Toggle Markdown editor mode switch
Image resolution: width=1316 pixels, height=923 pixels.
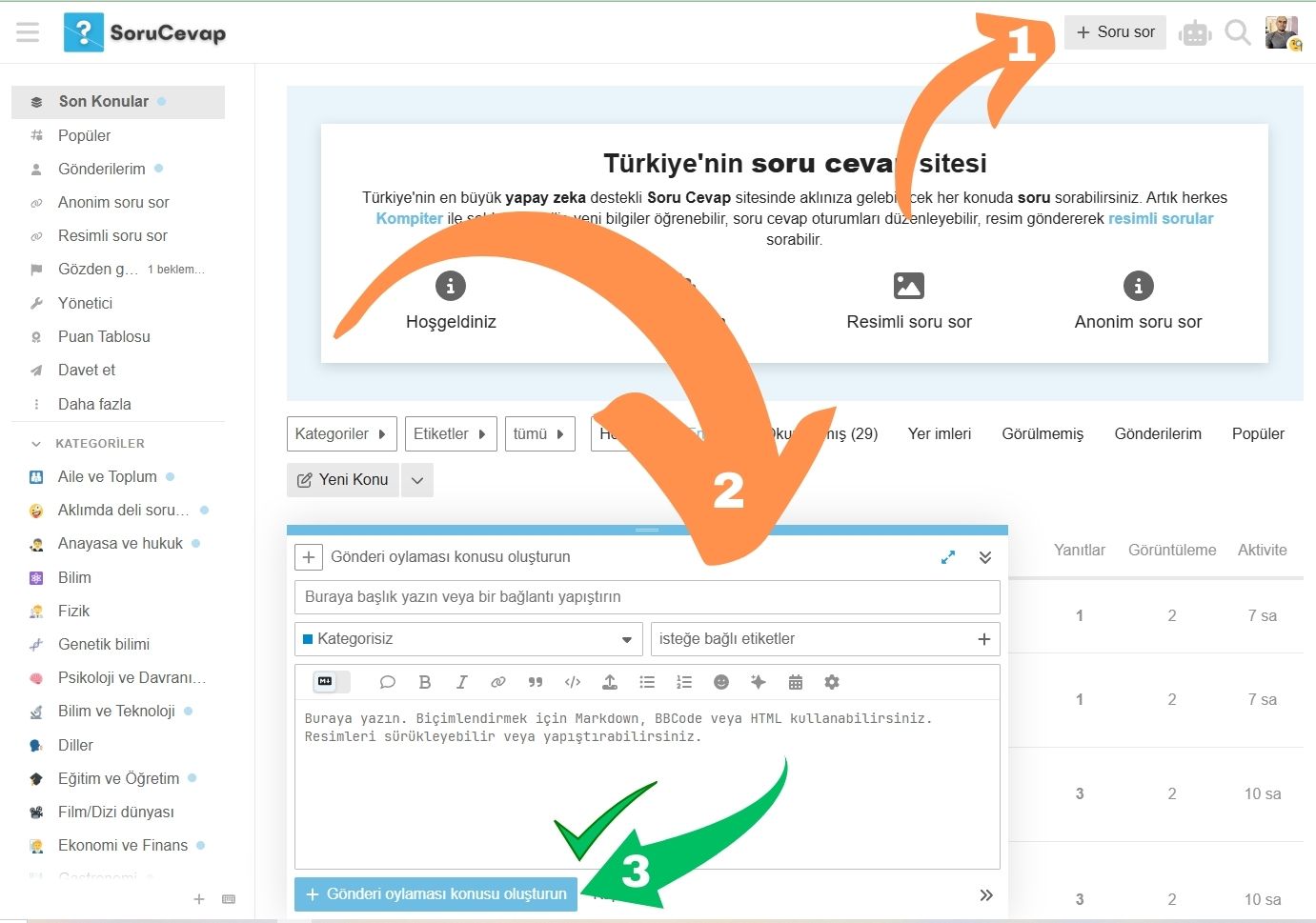click(331, 682)
